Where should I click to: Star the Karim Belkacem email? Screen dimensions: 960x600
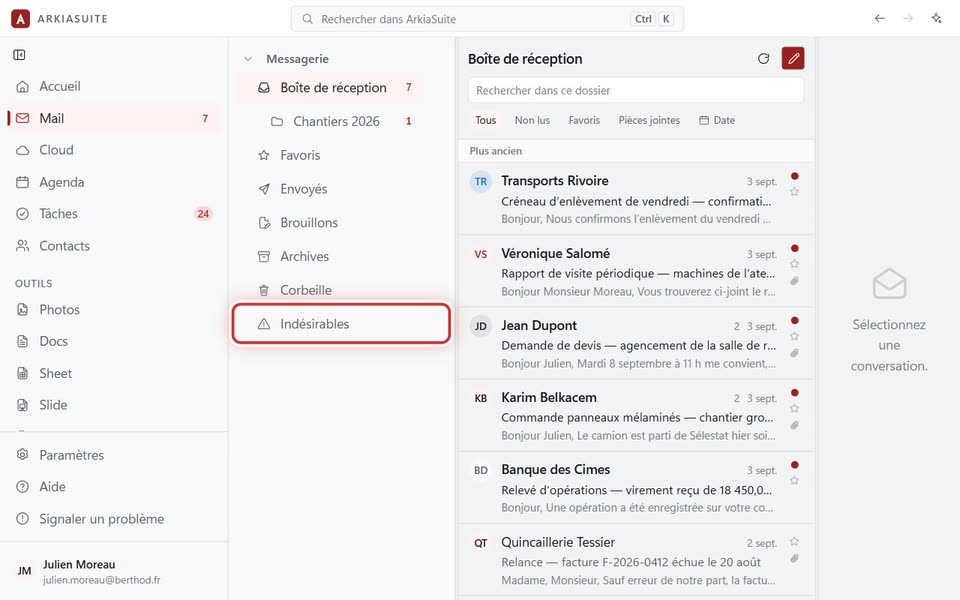click(794, 408)
